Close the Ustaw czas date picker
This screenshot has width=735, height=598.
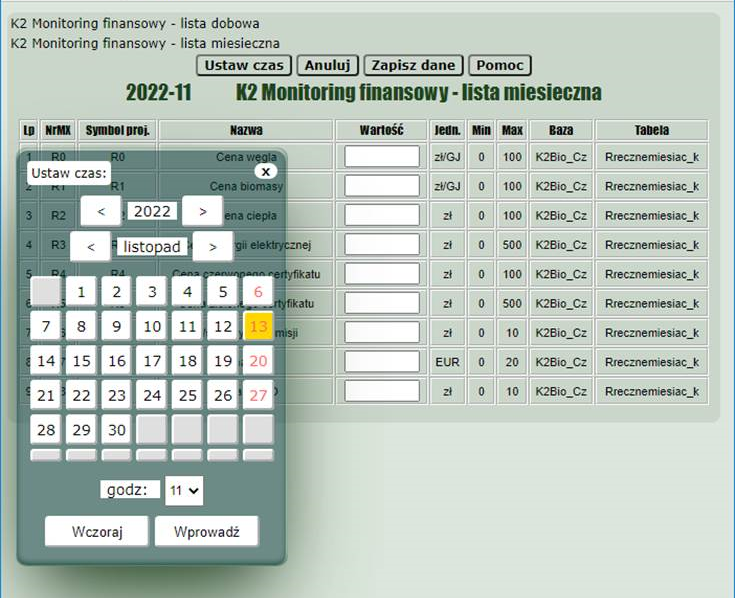click(264, 172)
